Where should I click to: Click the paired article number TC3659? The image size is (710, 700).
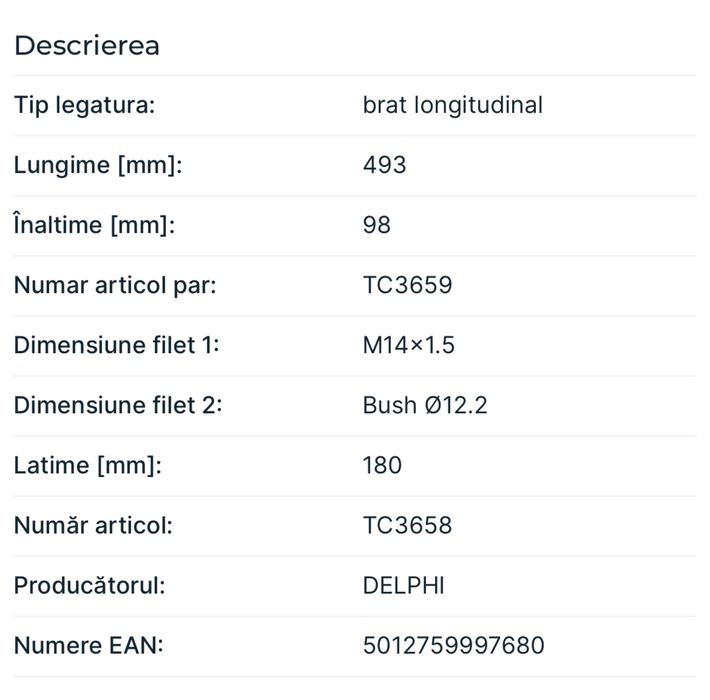tap(408, 285)
